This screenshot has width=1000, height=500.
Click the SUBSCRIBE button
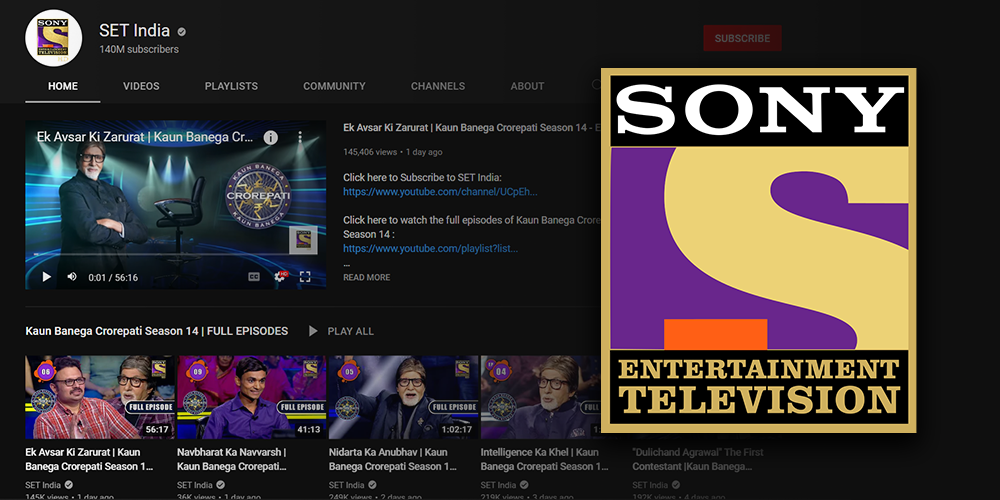tap(742, 38)
